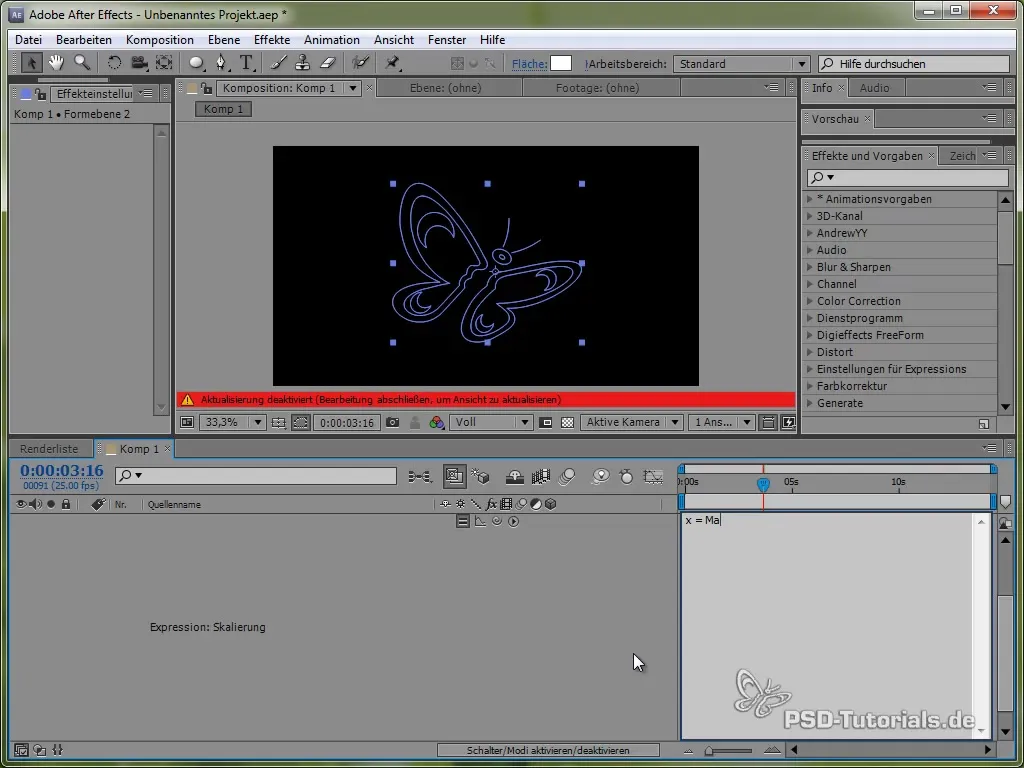
Task: Click Schalter/Modi aktivieren/deaktivieren button
Action: click(548, 750)
